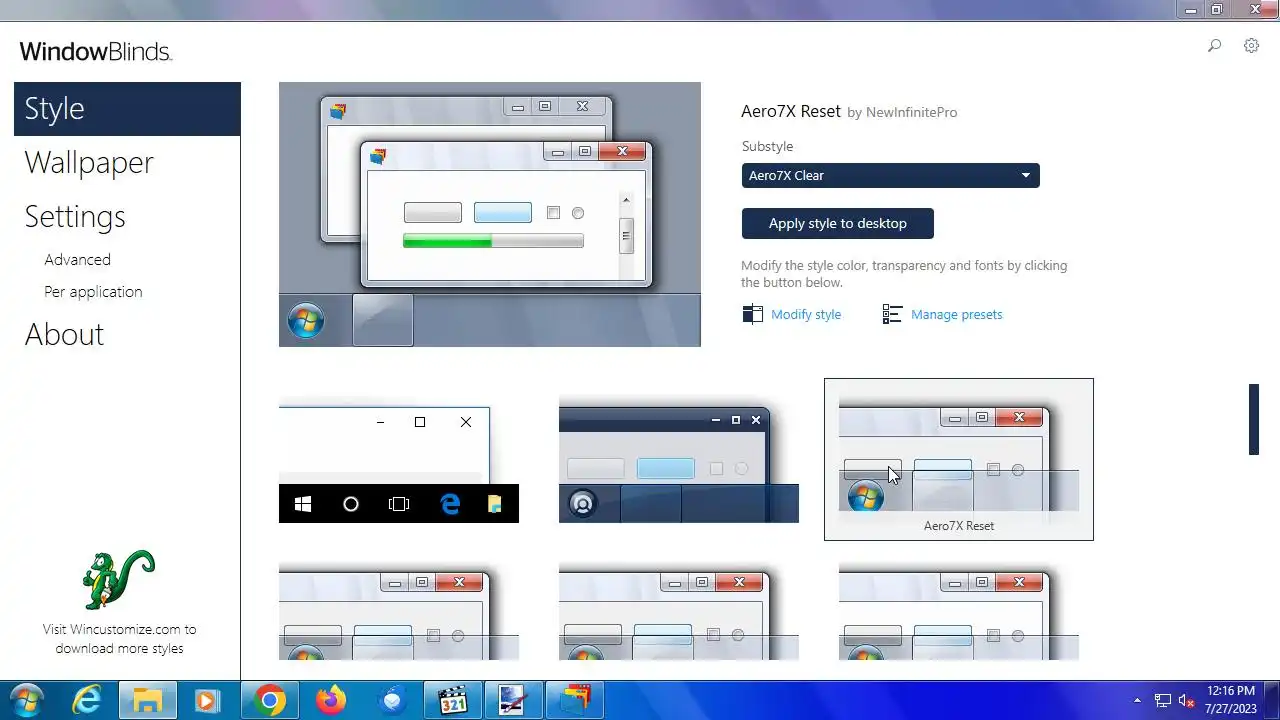The height and width of the screenshot is (720, 1280).
Task: Visit Wincustomize.com to download styles
Action: tap(119, 639)
